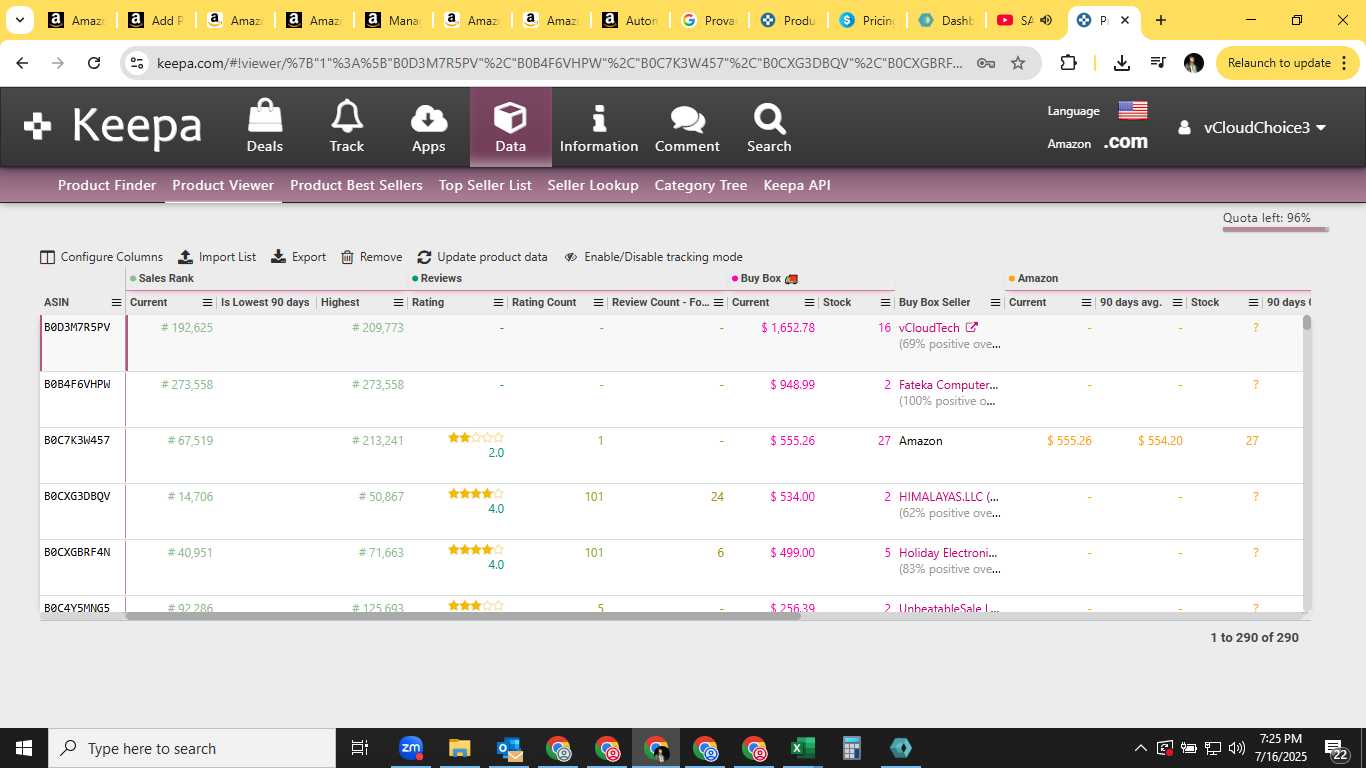Open the Information section
1366x768 pixels.
click(599, 126)
